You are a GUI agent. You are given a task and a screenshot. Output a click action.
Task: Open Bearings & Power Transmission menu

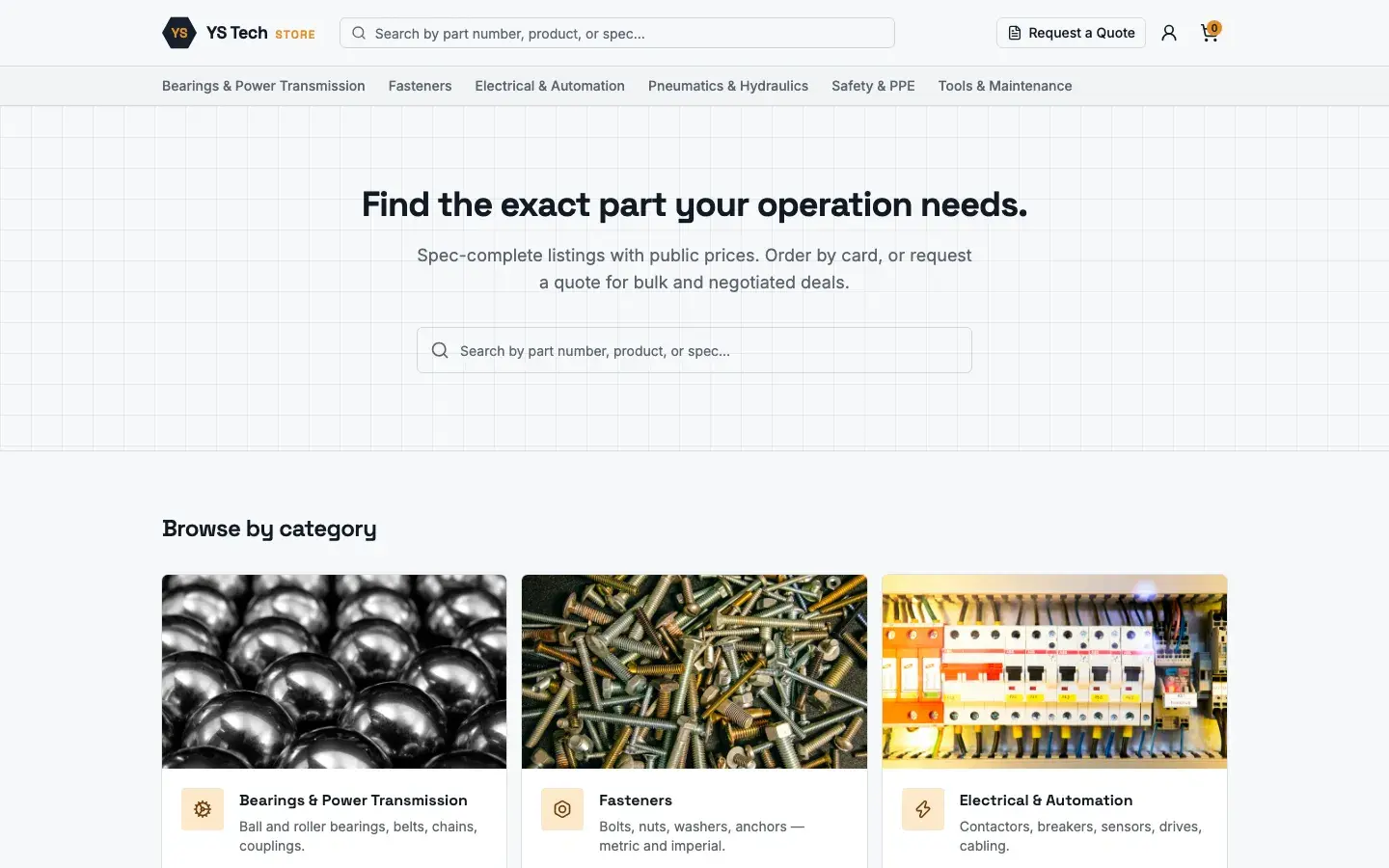263,86
